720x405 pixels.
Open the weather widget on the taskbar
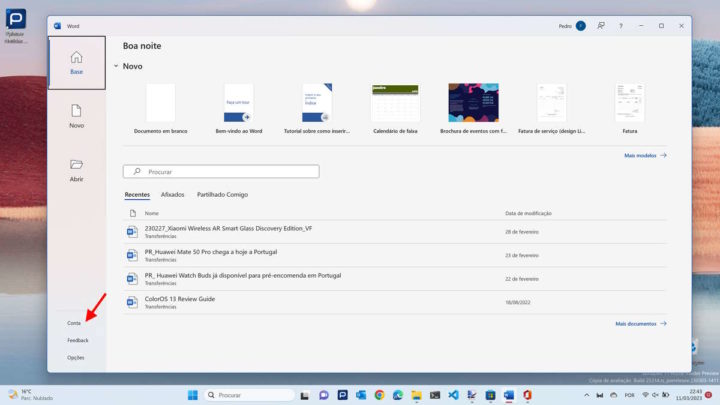click(30, 395)
